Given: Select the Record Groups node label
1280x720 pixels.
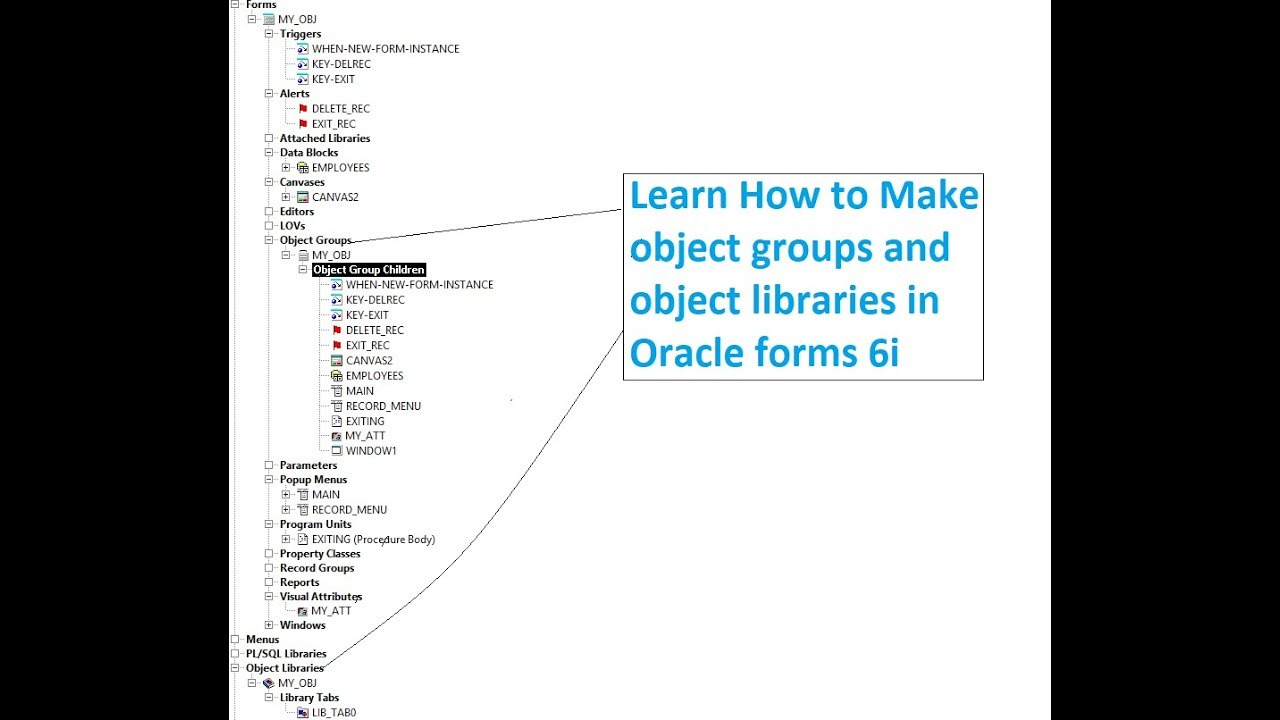Looking at the screenshot, I should tap(317, 568).
